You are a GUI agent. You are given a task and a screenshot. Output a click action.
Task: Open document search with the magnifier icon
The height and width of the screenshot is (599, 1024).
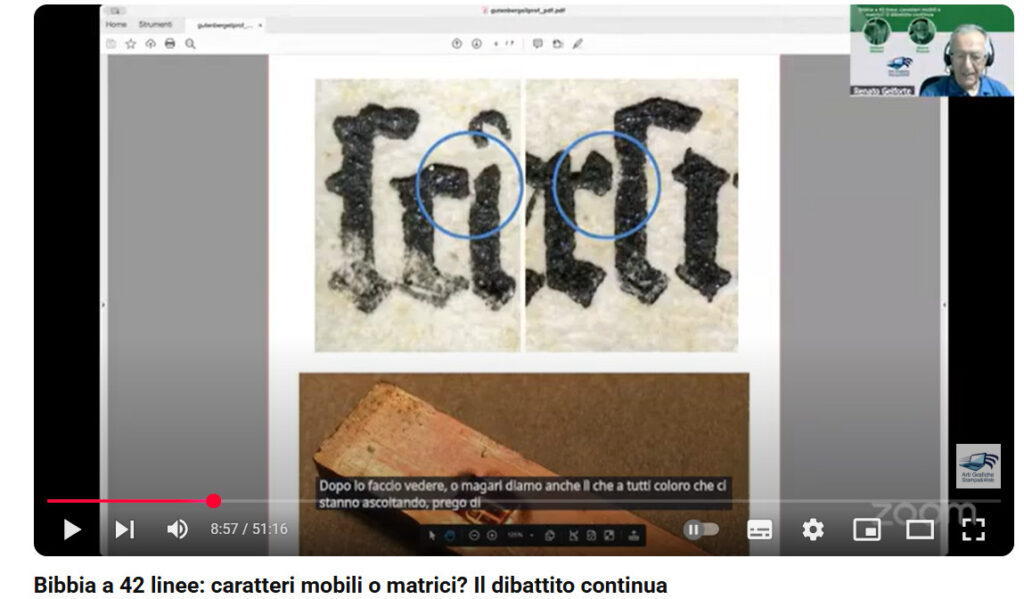(190, 44)
